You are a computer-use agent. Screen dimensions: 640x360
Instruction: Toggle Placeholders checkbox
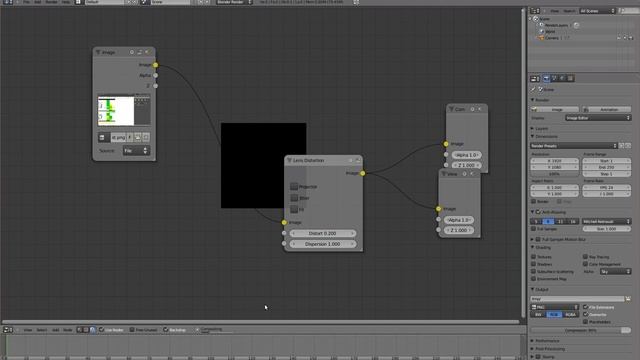pos(585,322)
